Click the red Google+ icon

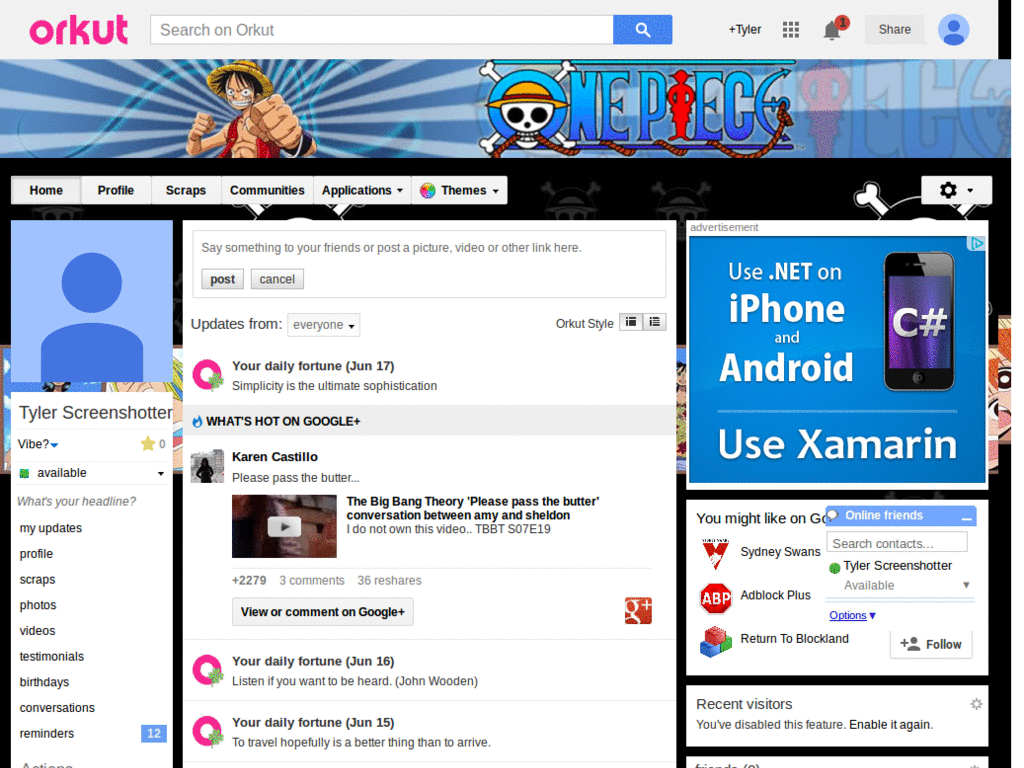[638, 611]
